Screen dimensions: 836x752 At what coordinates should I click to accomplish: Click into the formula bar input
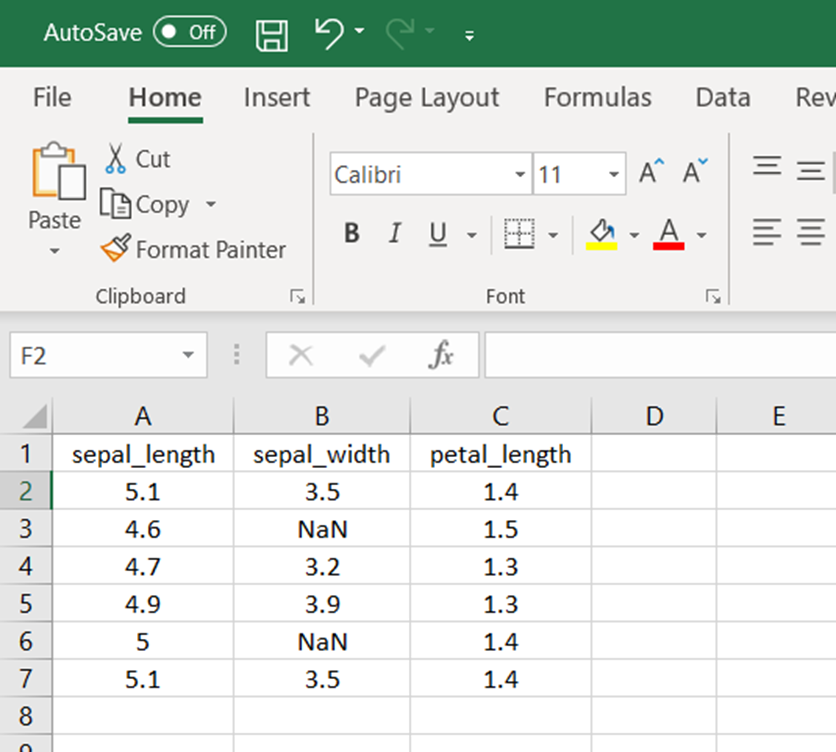tap(660, 355)
